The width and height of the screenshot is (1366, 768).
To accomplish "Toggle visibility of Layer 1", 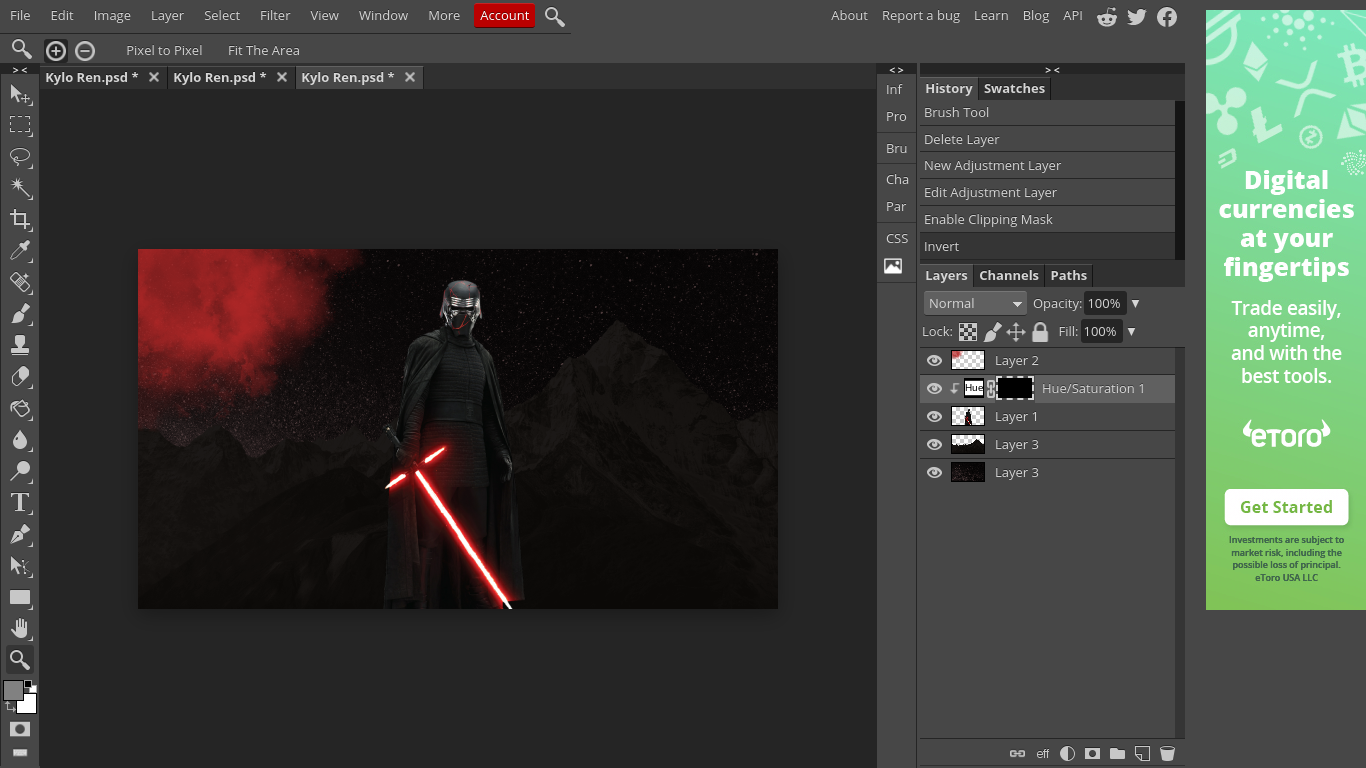I will [934, 416].
